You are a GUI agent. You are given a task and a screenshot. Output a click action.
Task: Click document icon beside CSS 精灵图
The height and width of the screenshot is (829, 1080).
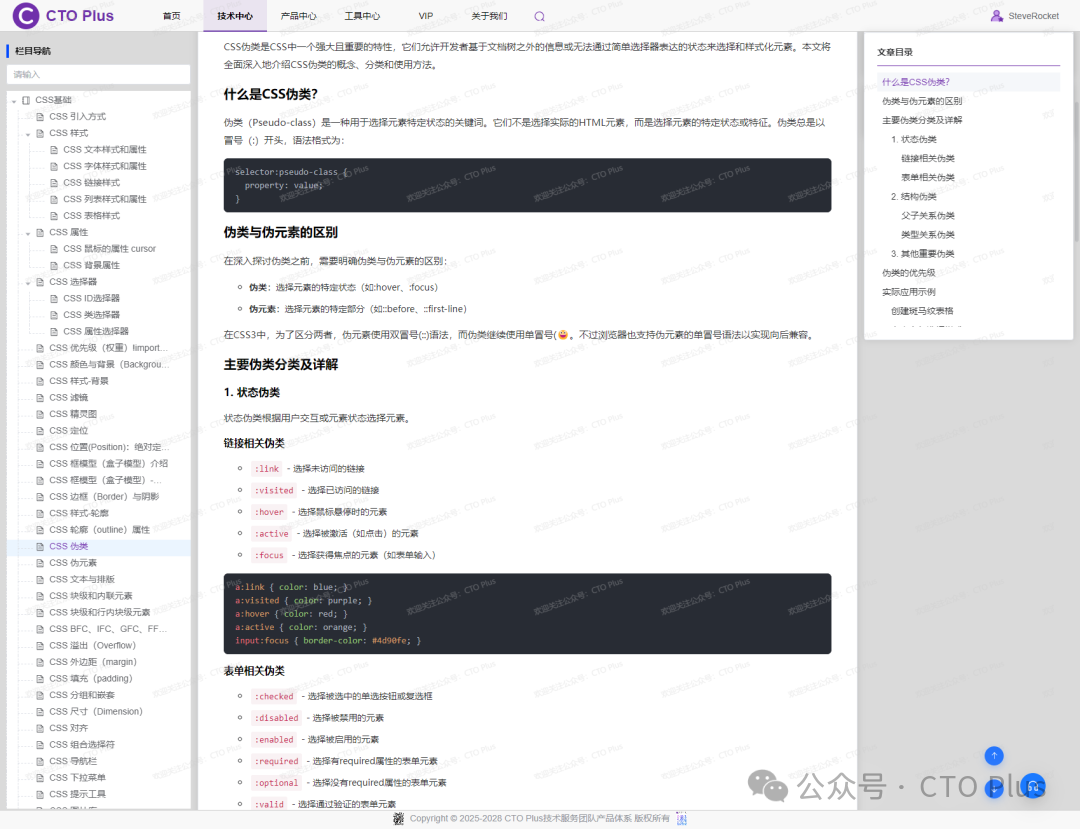point(40,414)
